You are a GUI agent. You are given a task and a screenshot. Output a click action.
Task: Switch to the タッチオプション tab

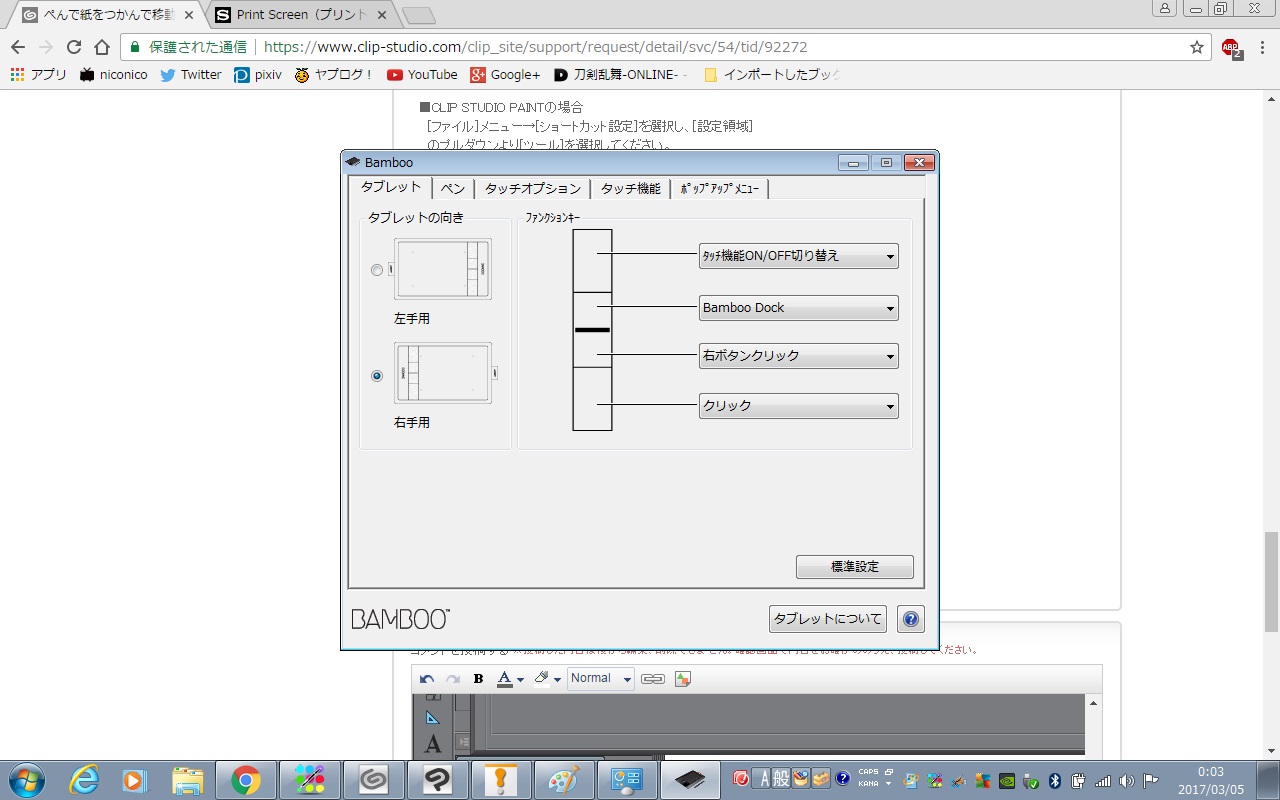pyautogui.click(x=532, y=189)
